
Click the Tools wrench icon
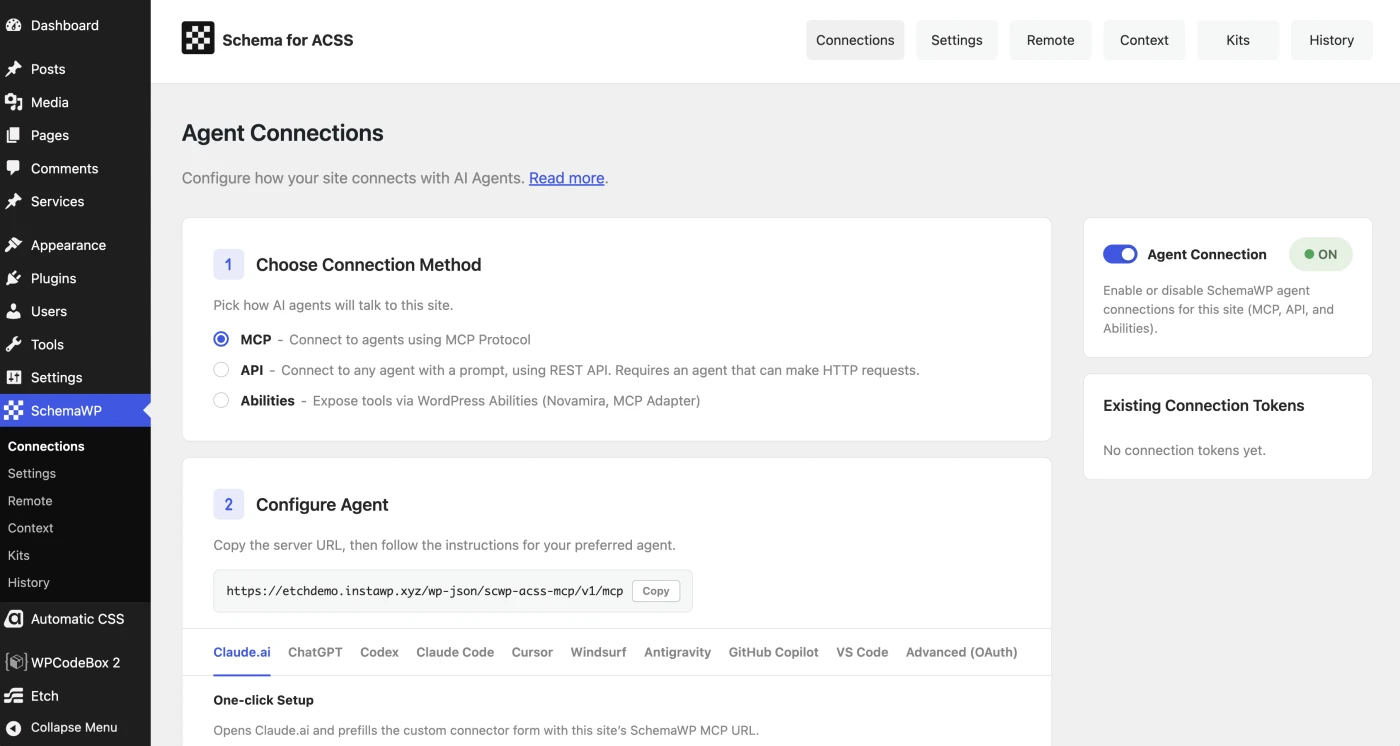pyautogui.click(x=14, y=344)
